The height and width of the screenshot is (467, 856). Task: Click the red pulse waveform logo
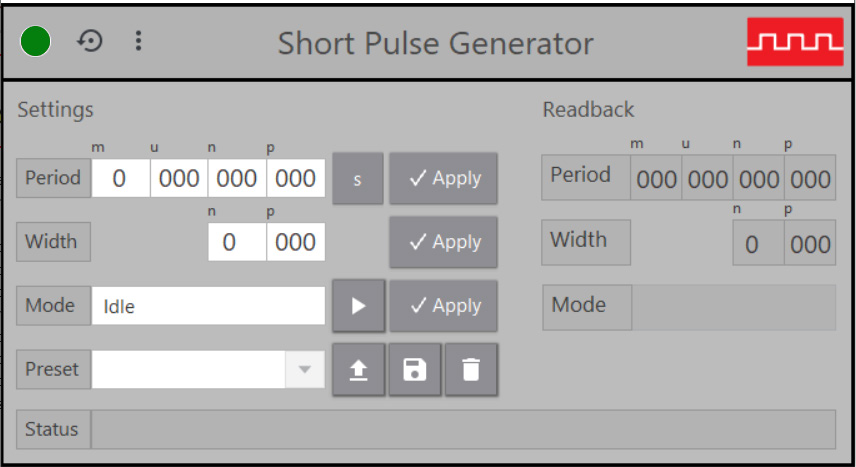point(795,43)
